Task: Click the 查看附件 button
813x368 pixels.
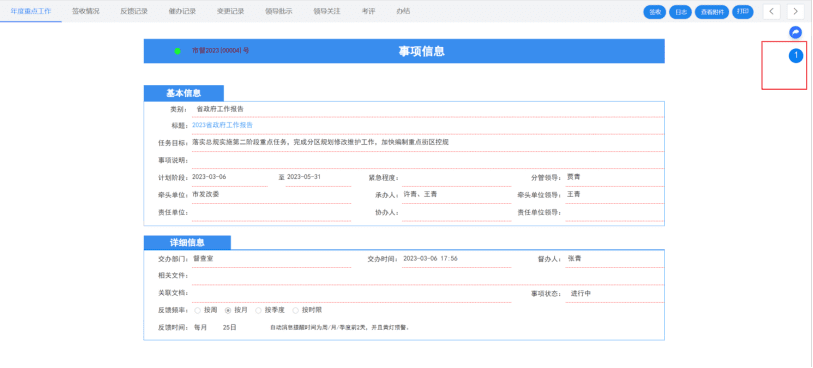Action: coord(712,12)
